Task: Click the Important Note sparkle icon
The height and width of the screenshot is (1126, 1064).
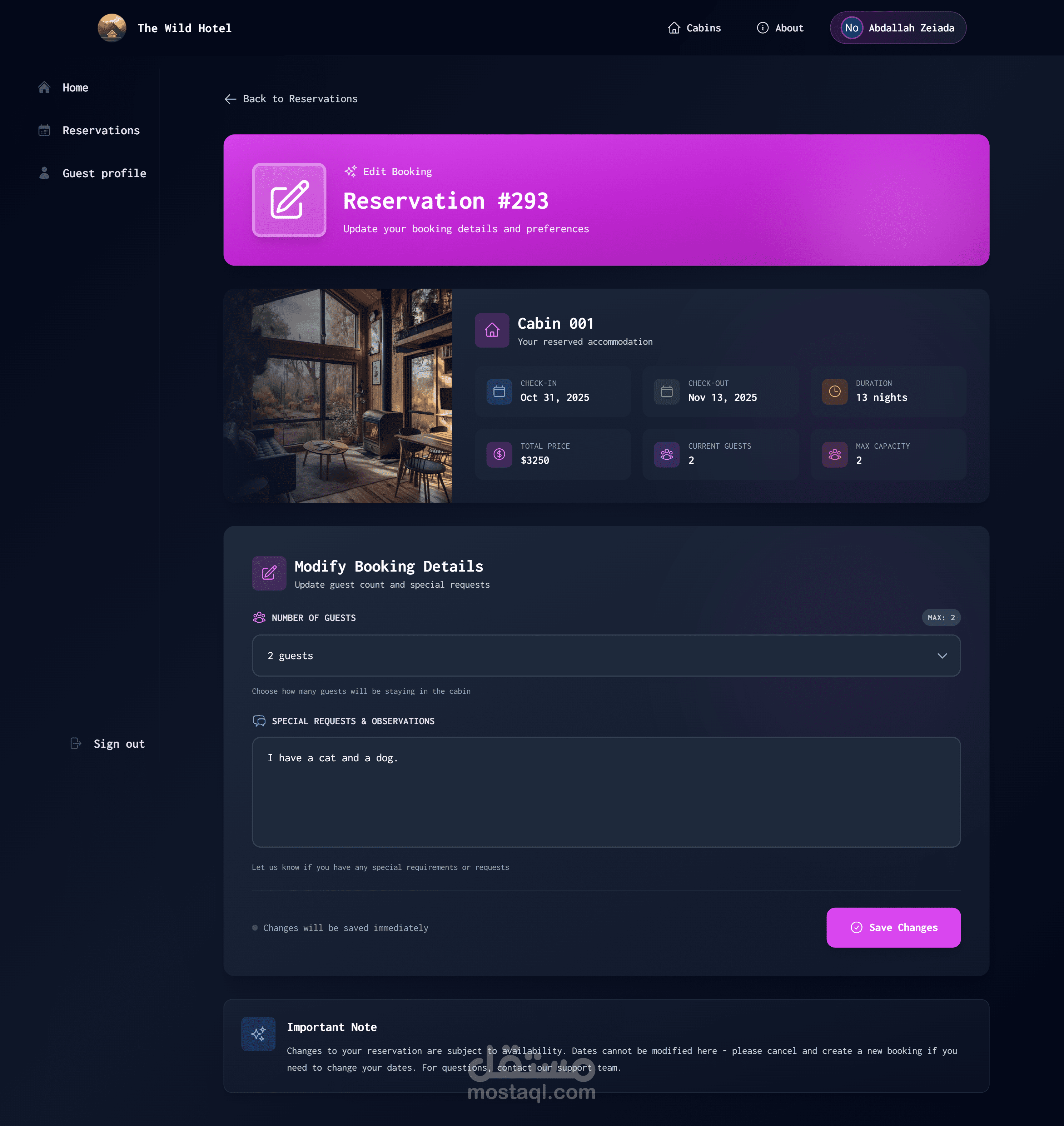Action: pos(258,1033)
